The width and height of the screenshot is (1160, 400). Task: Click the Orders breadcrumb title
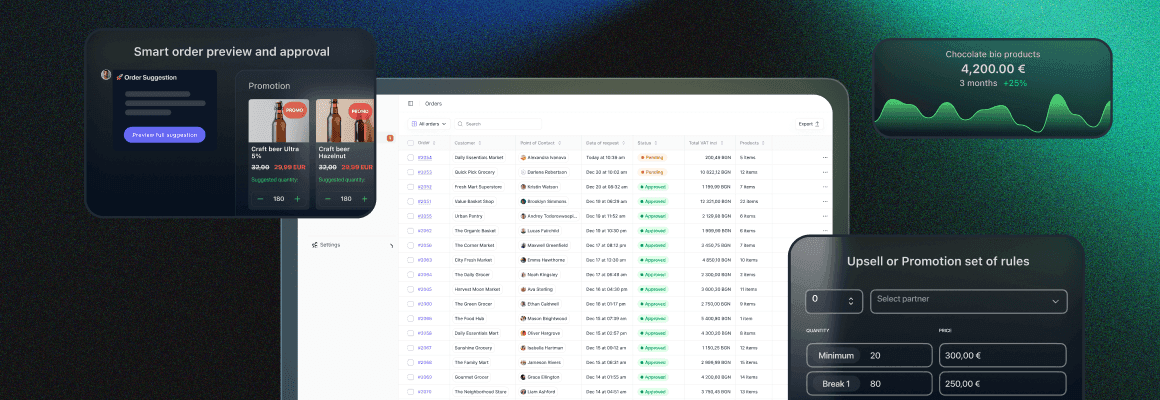[433, 104]
